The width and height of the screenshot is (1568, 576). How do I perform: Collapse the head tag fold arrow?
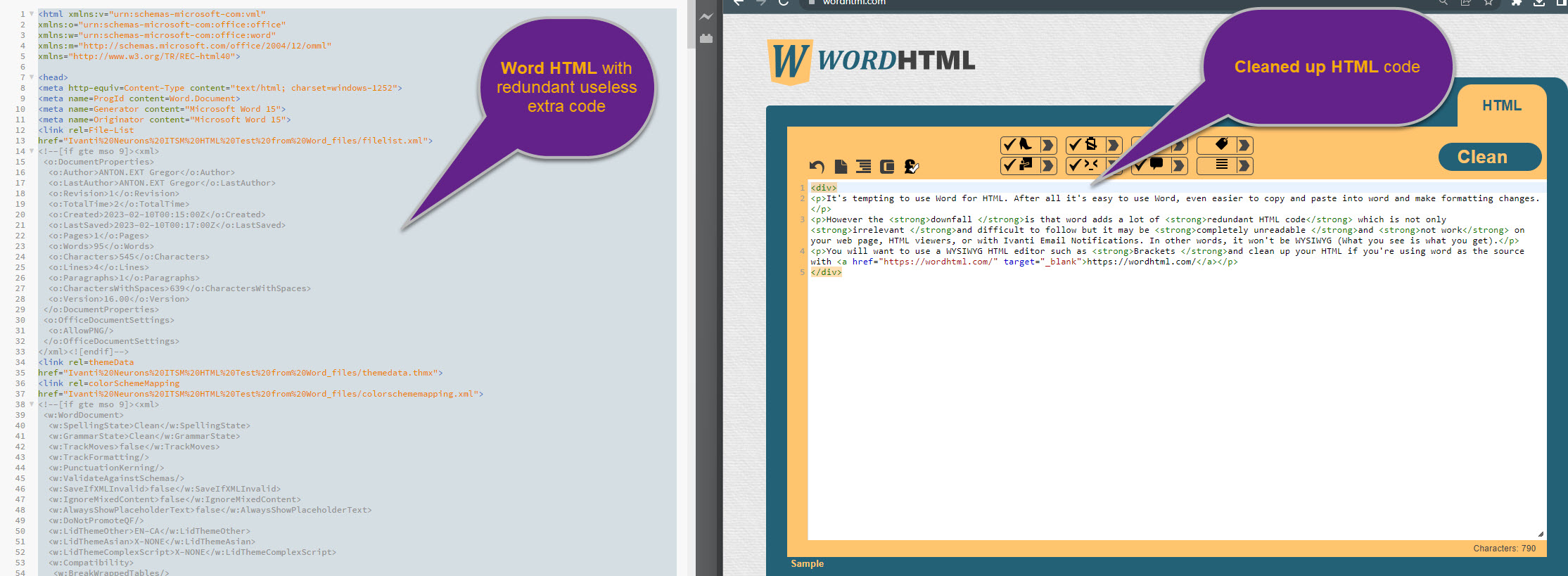[x=32, y=77]
